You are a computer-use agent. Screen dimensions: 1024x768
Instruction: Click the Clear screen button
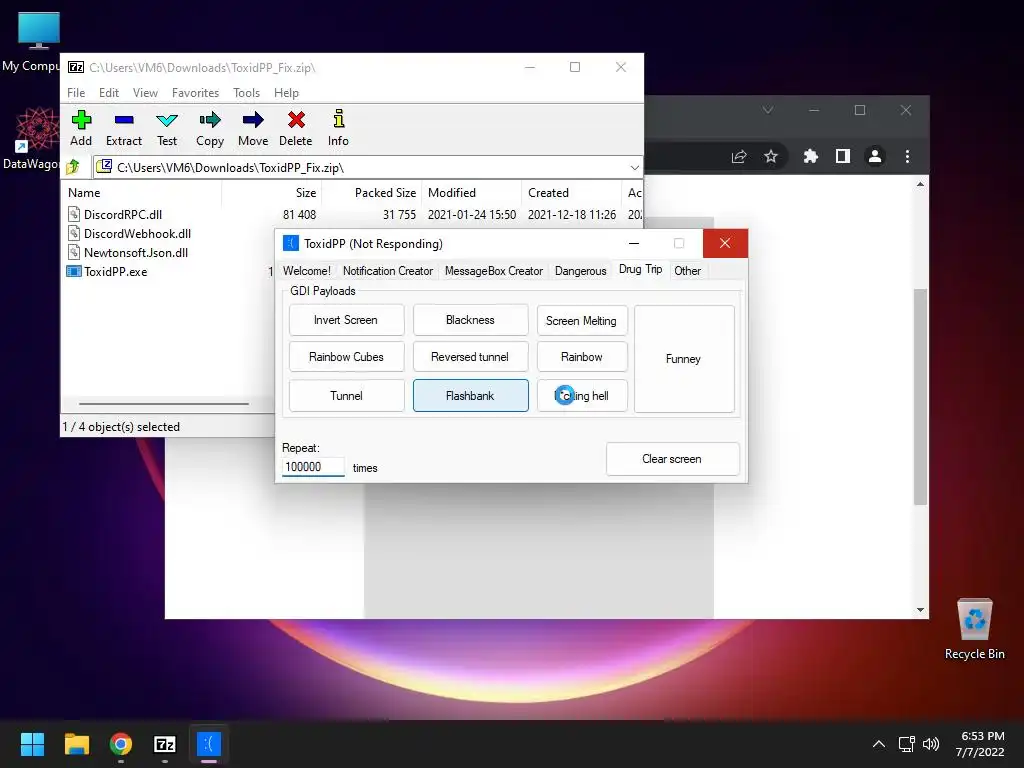[672, 459]
